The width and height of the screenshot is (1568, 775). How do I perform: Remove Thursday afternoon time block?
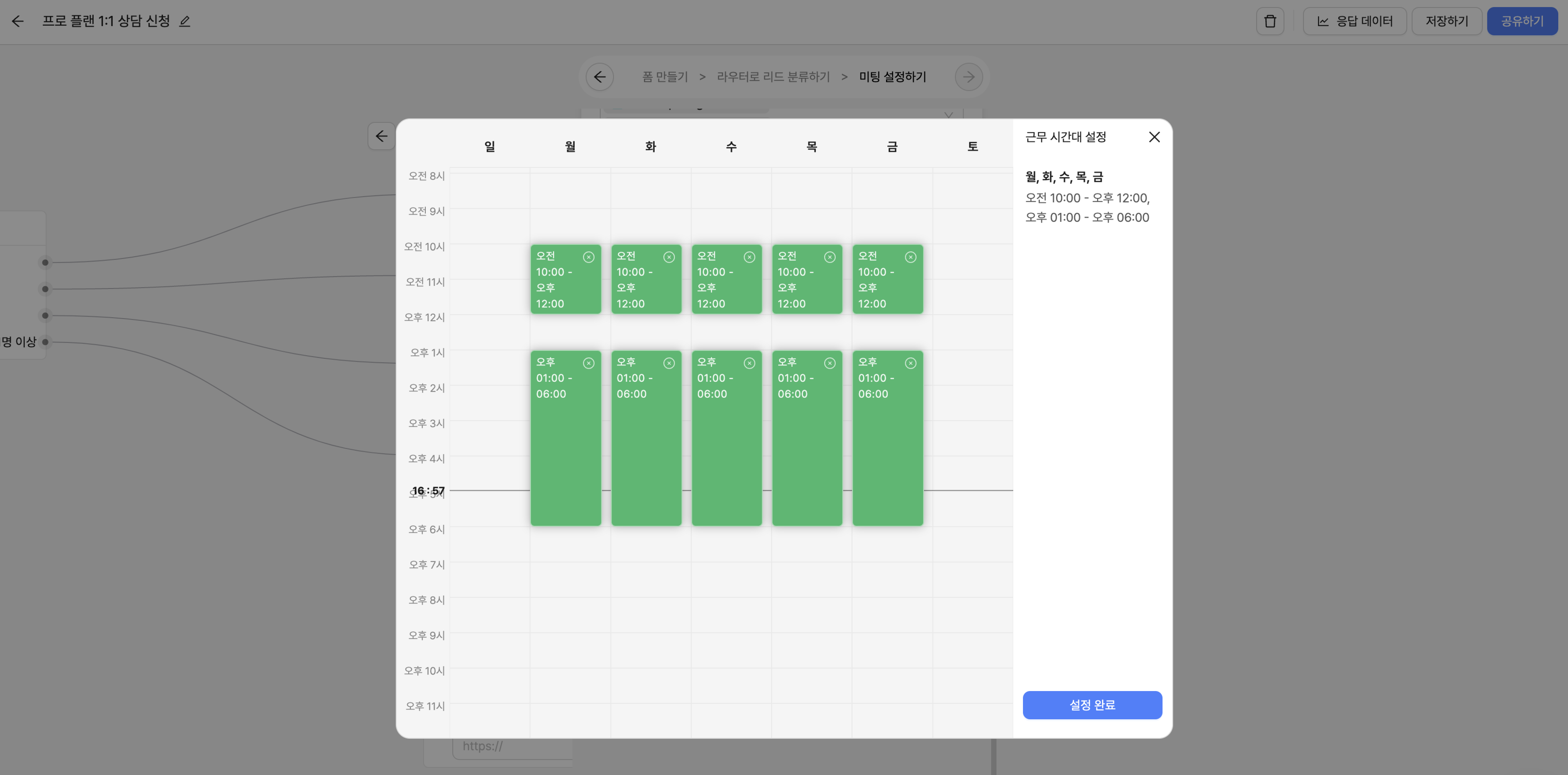click(x=830, y=363)
